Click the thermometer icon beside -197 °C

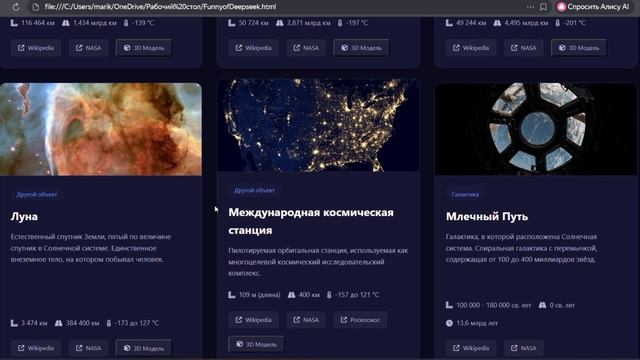(x=340, y=23)
